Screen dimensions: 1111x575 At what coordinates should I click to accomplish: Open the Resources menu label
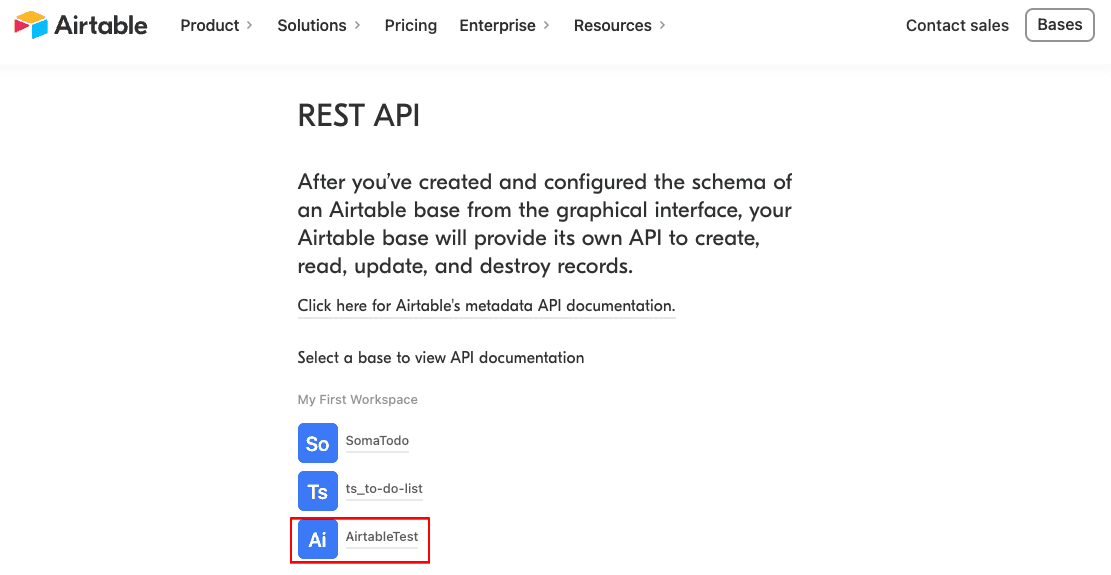click(x=613, y=25)
